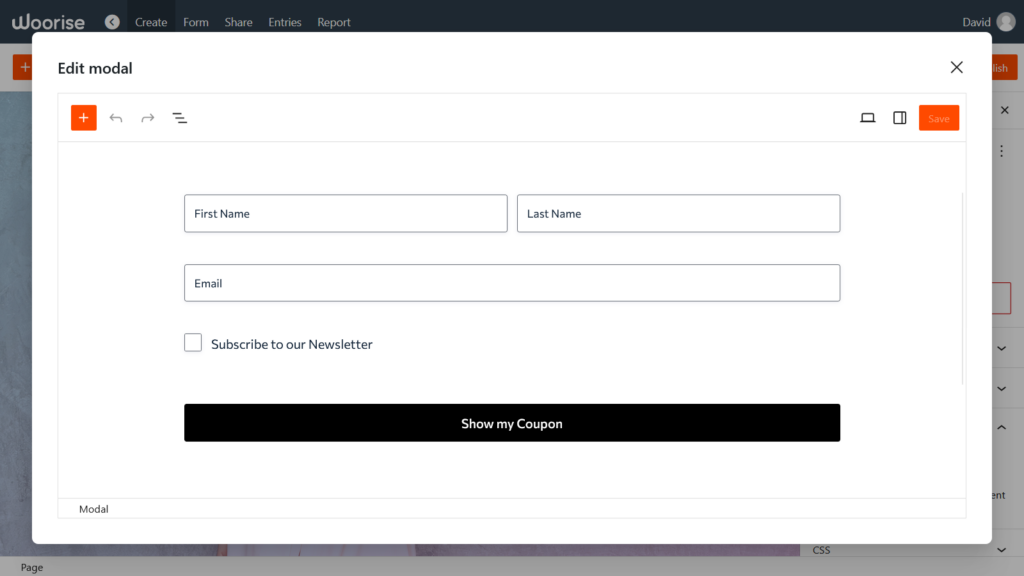
Task: Collapse the expanded section with the up chevron
Action: (x=1001, y=427)
